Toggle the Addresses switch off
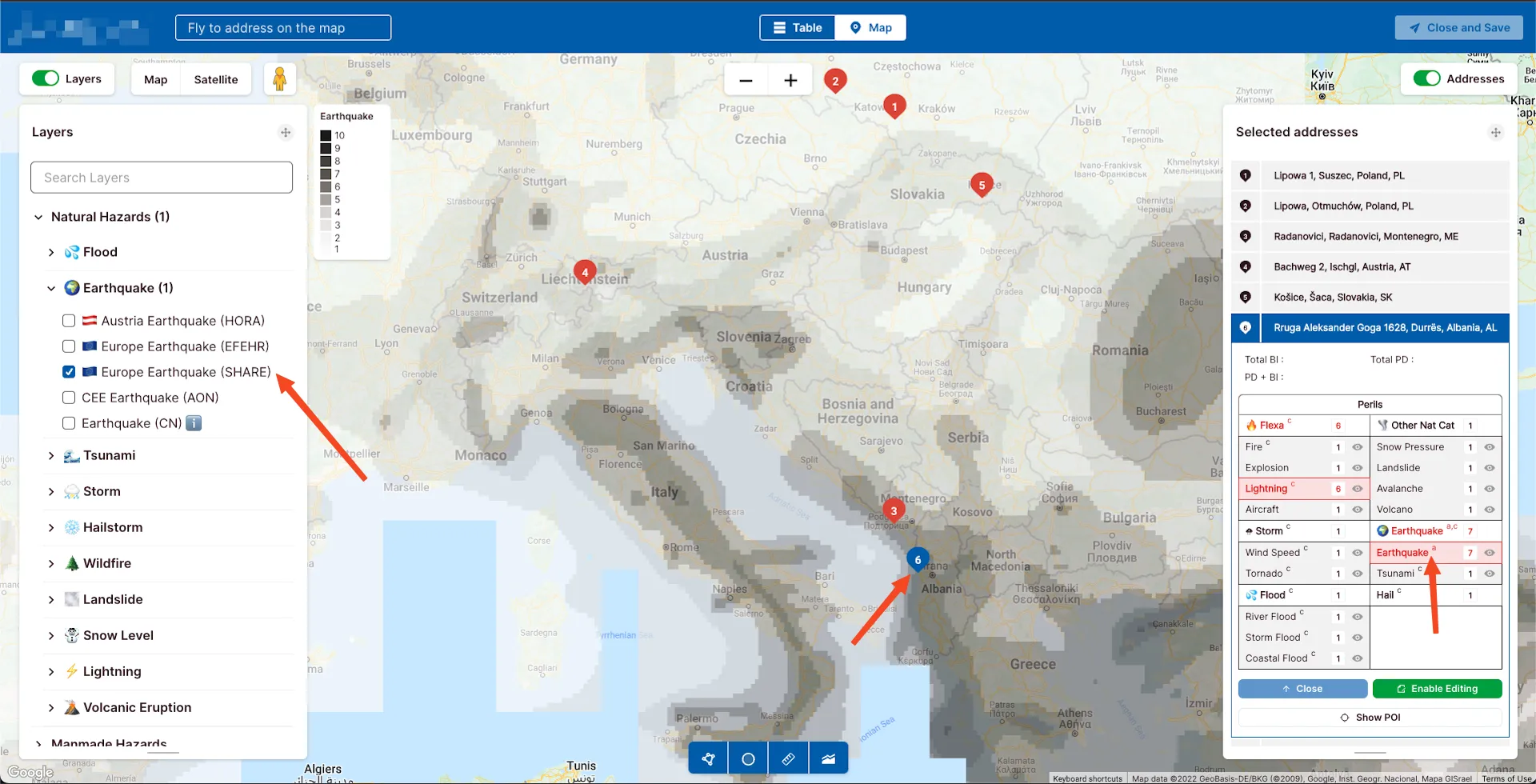Viewport: 1536px width, 784px height. pos(1428,78)
